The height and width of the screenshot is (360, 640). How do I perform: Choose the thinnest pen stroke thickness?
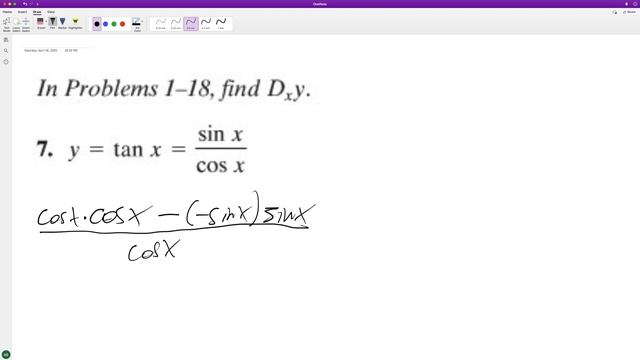(x=161, y=24)
